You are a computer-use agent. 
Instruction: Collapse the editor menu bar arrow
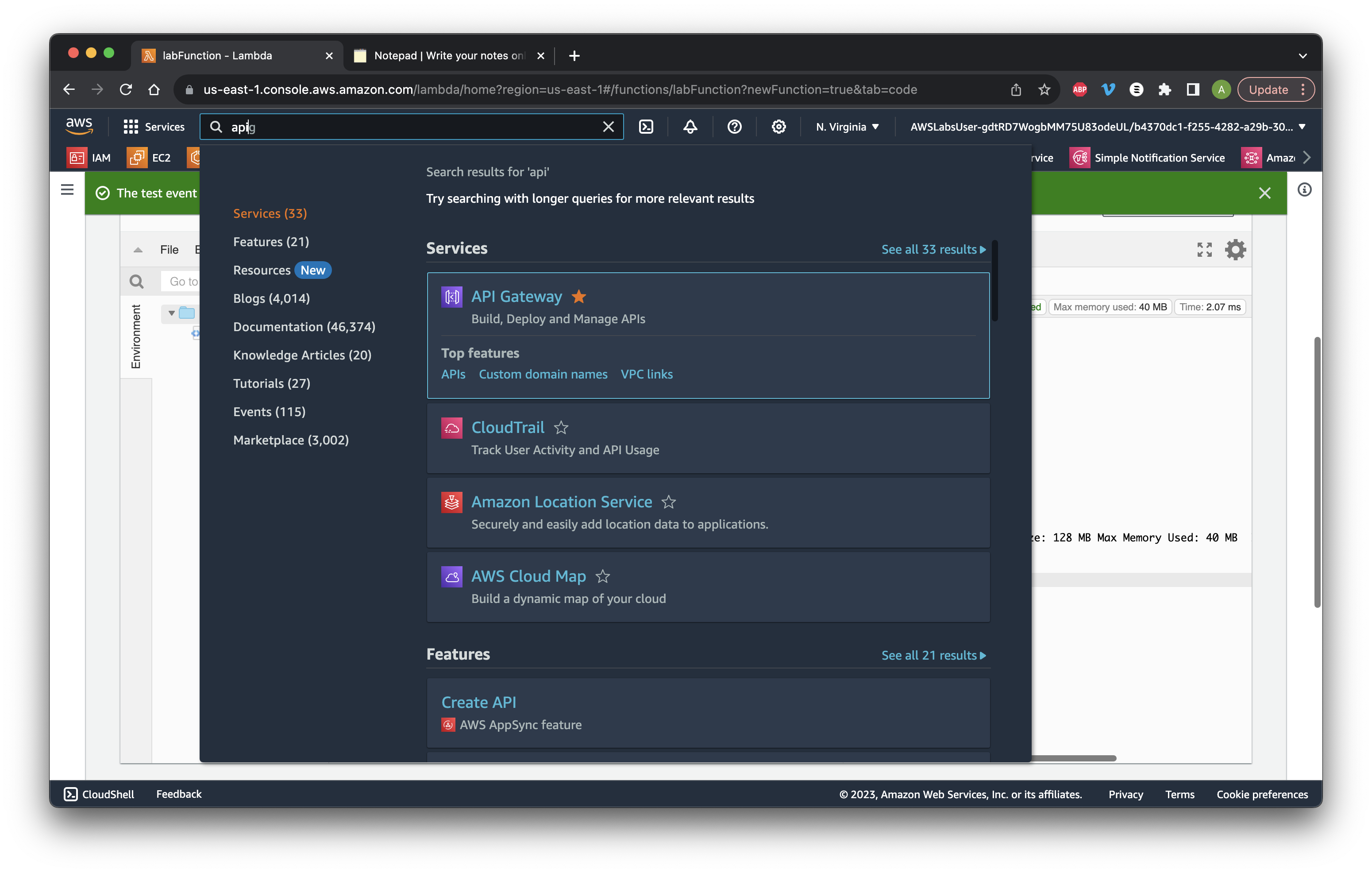click(x=138, y=250)
